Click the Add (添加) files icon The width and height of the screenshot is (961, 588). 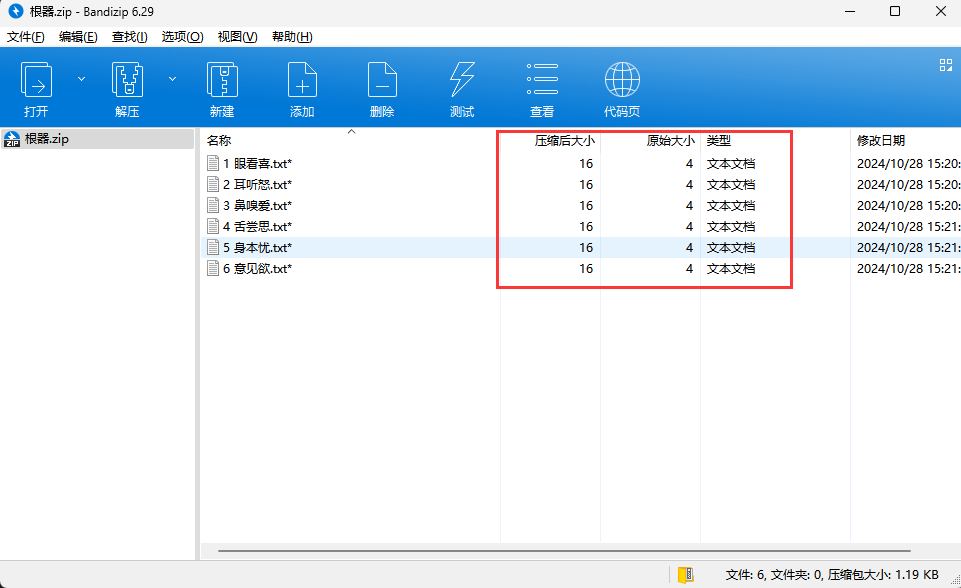302,80
